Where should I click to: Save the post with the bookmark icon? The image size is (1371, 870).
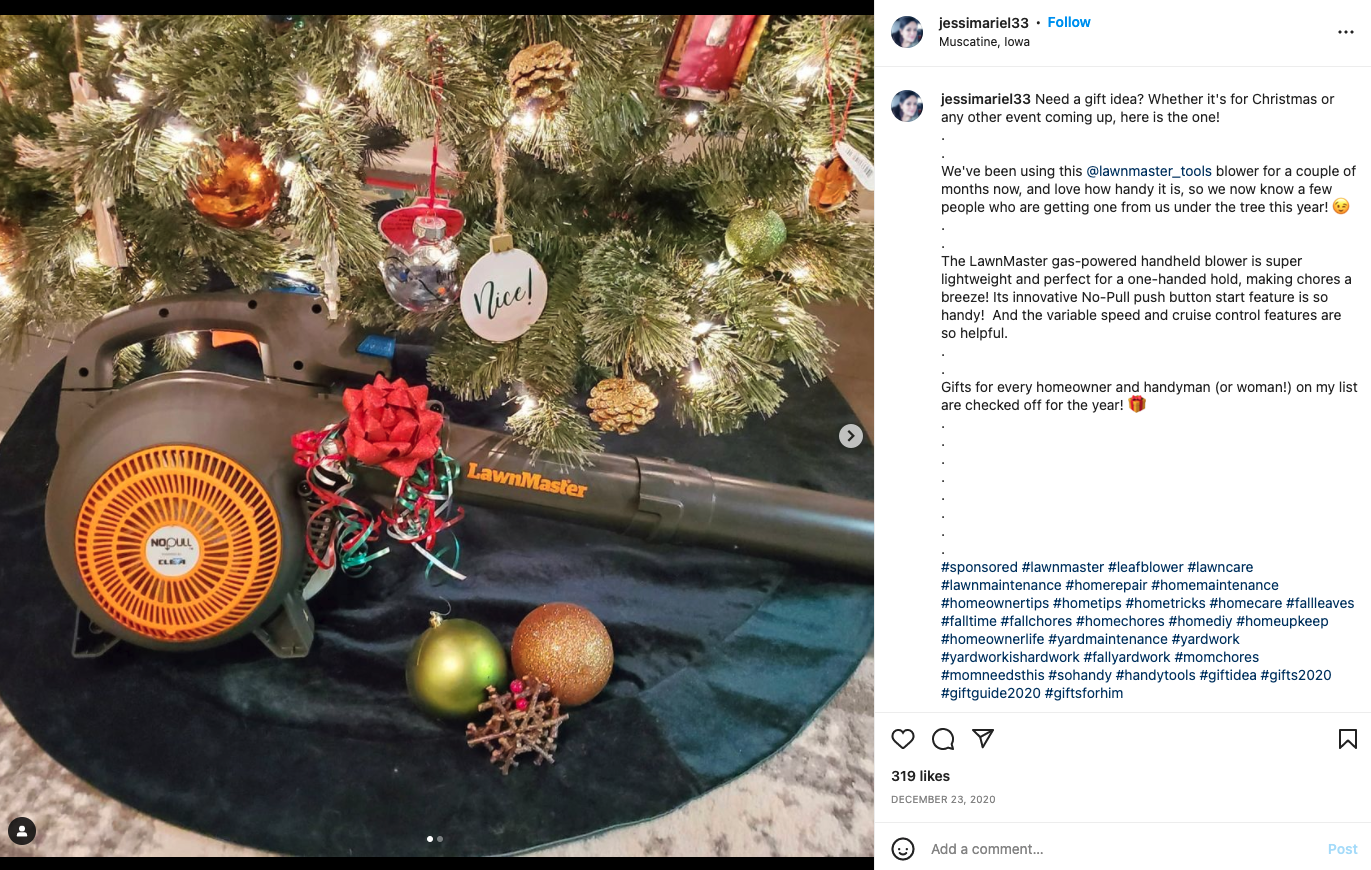[1347, 739]
